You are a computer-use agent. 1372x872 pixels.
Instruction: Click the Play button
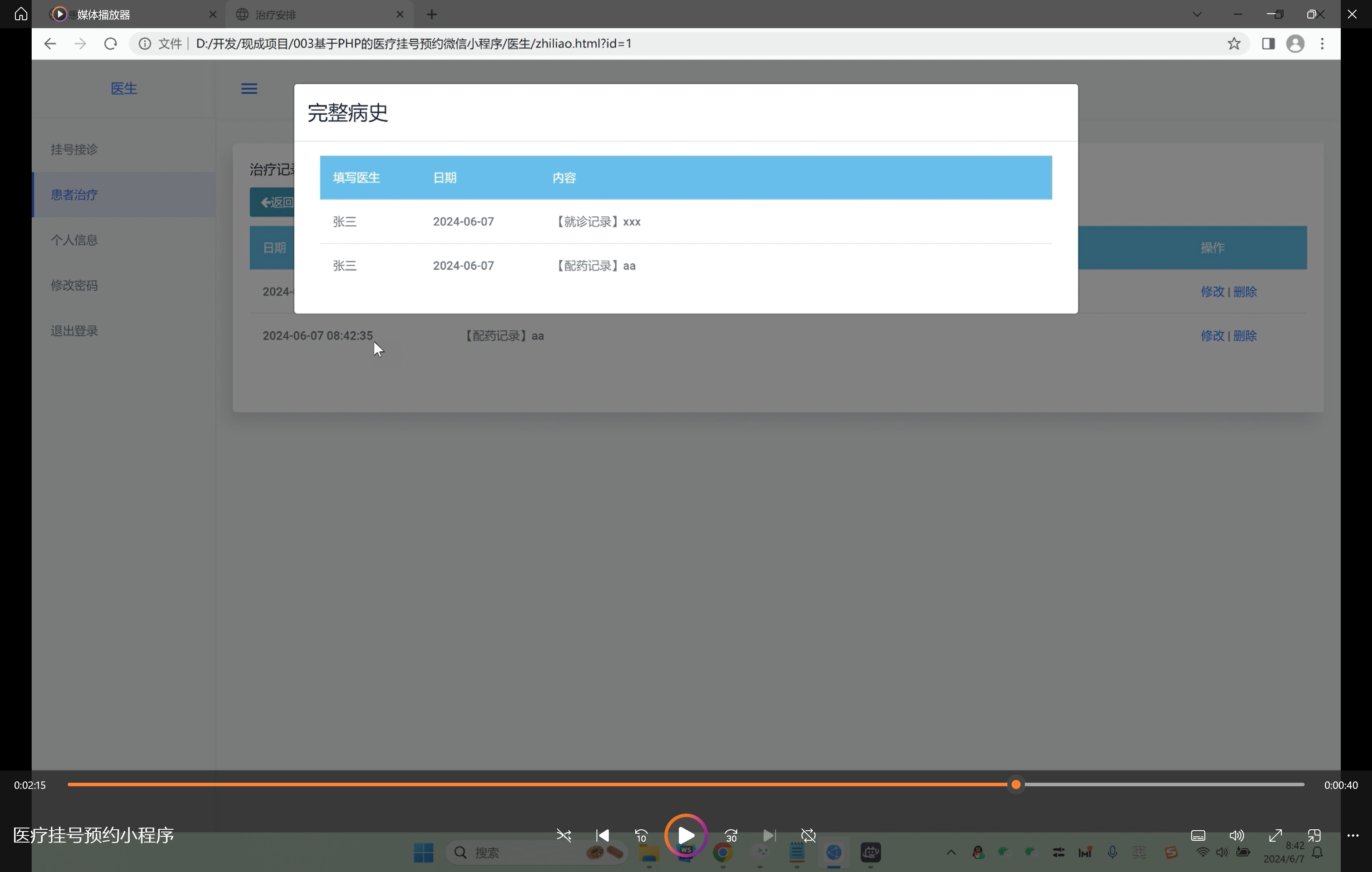[685, 836]
